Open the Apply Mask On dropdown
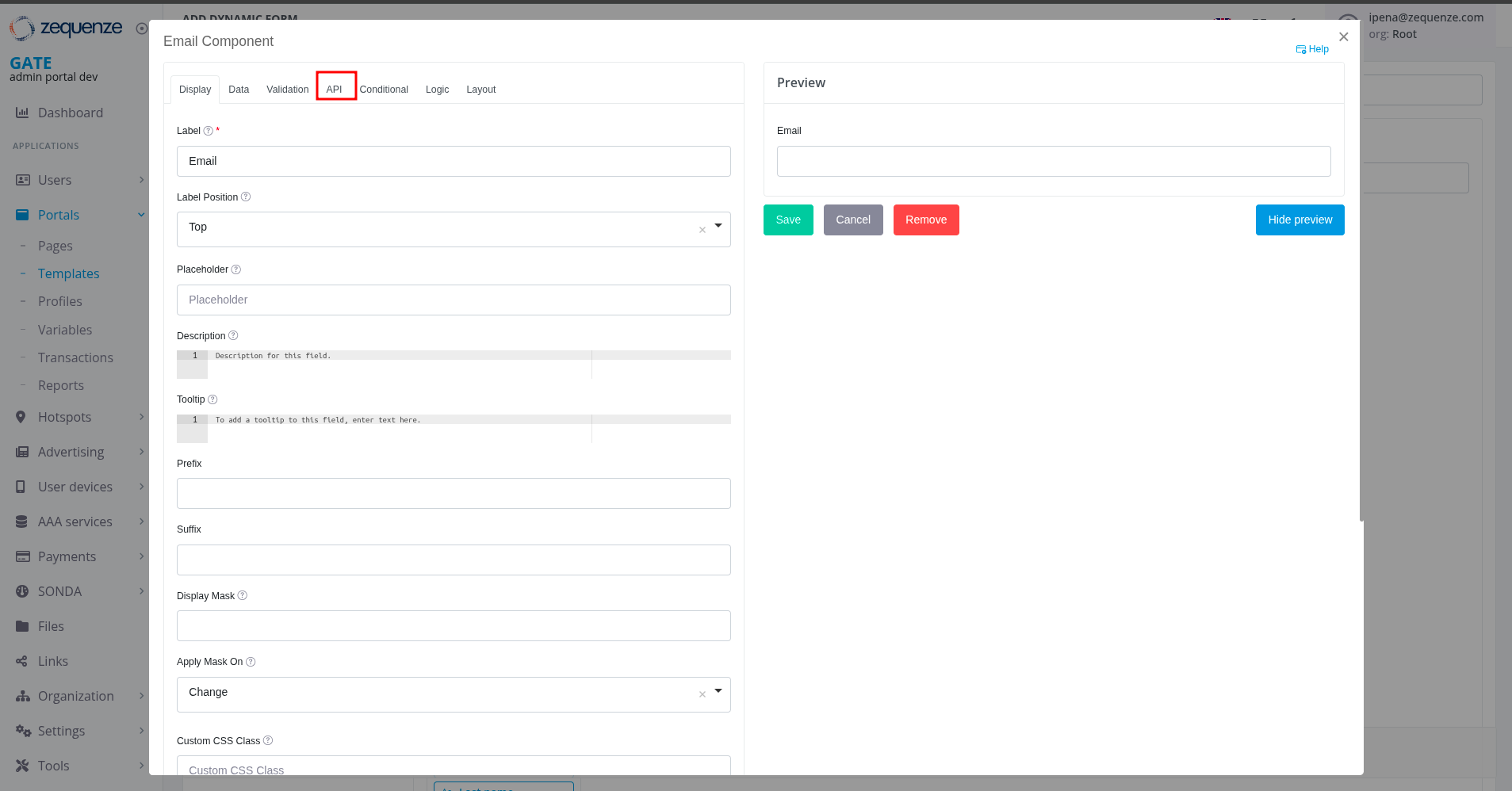The height and width of the screenshot is (791, 1512). click(718, 692)
